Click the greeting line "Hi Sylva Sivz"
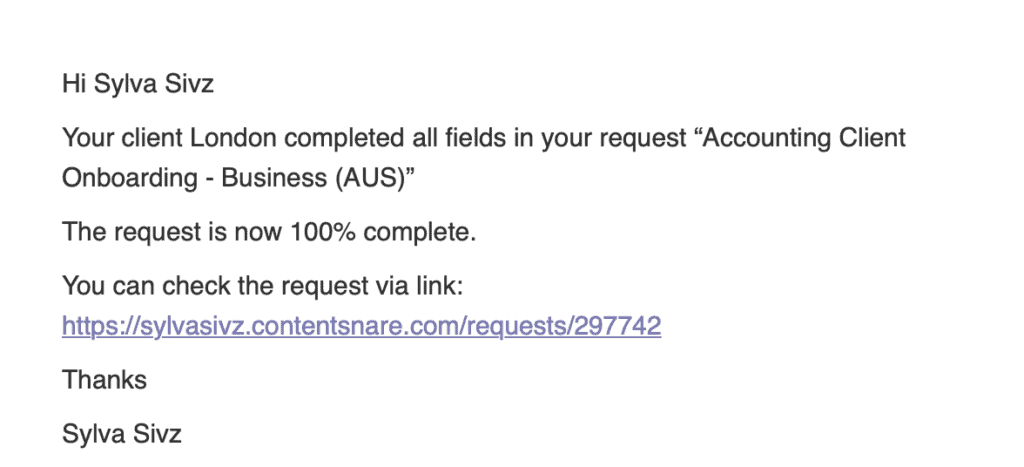Viewport: 1024px width, 467px height. coord(138,84)
